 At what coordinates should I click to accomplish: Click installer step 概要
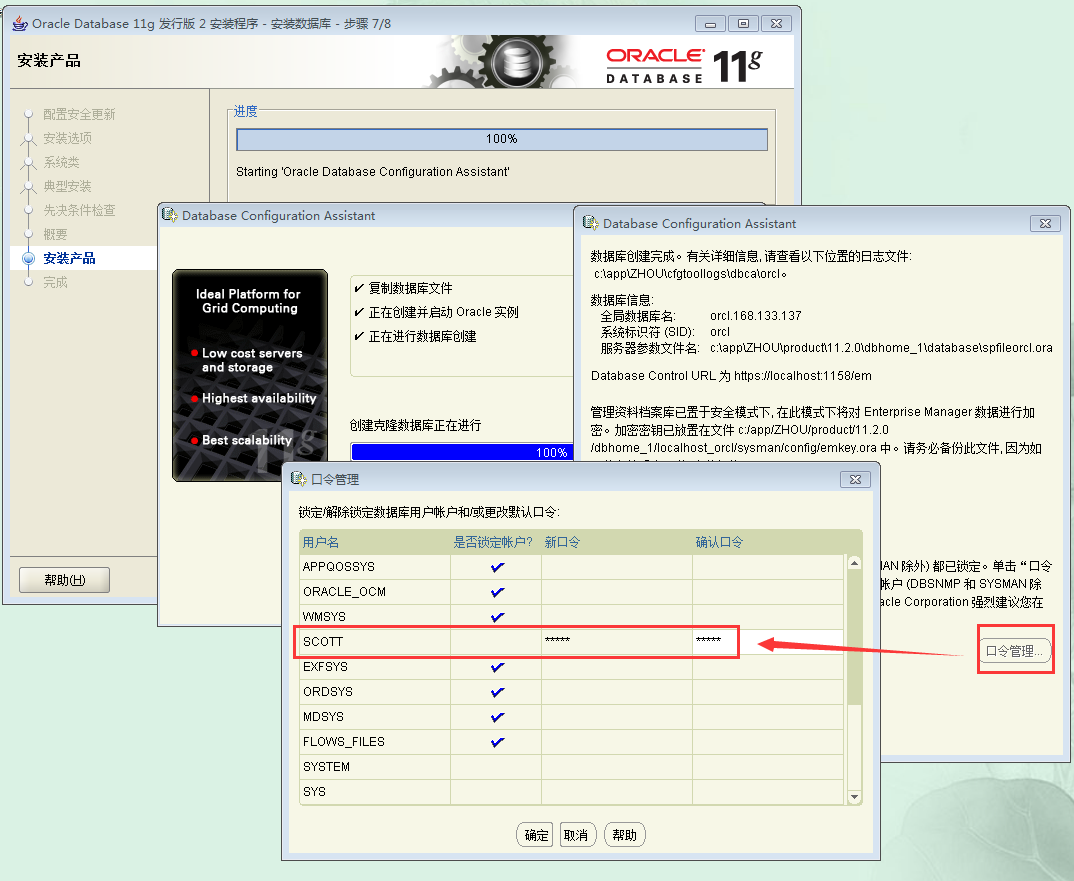(x=55, y=234)
